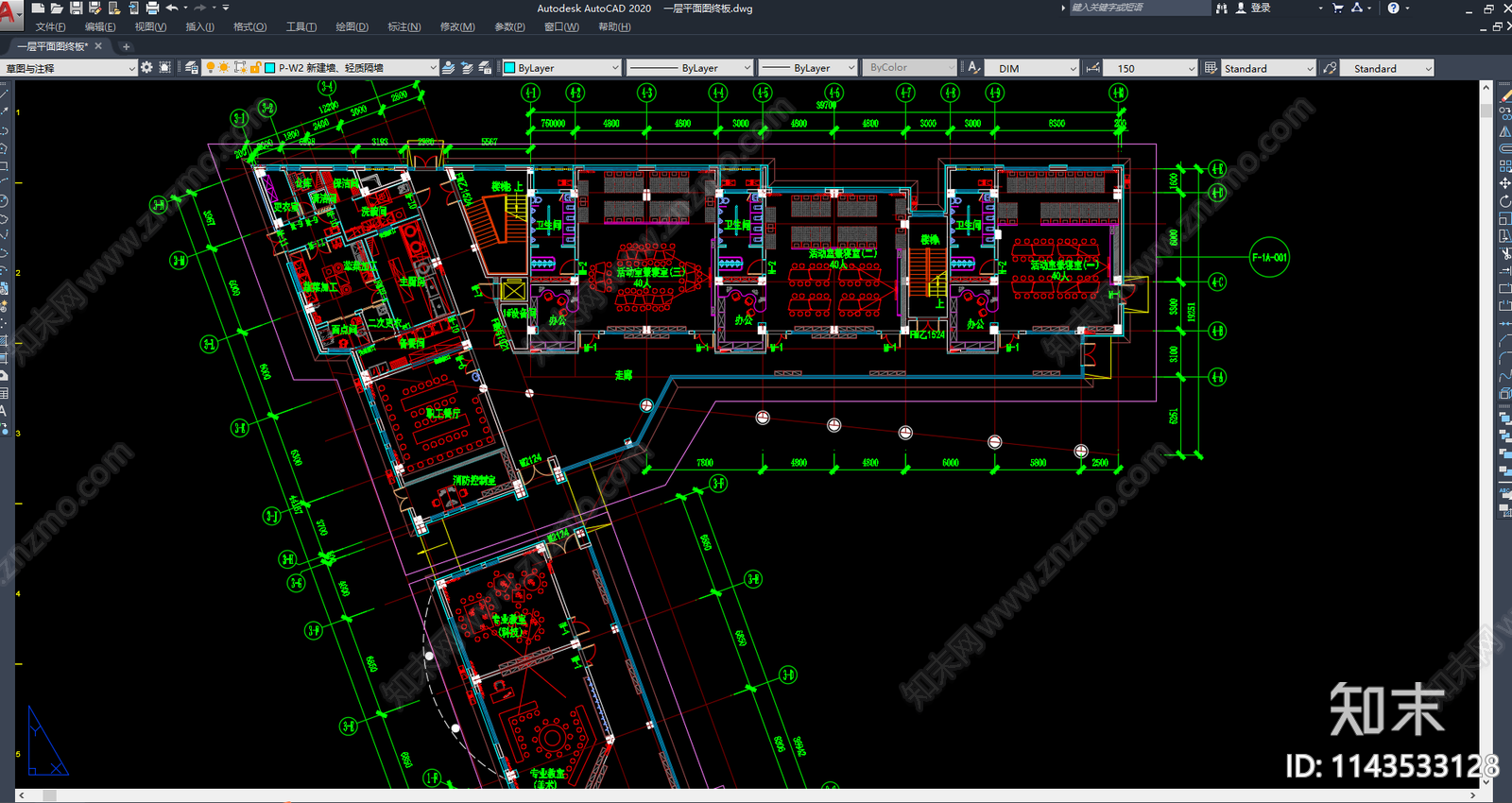Image resolution: width=1512 pixels, height=803 pixels.
Task: Open the Layer Properties Manager icon
Action: coord(192,68)
